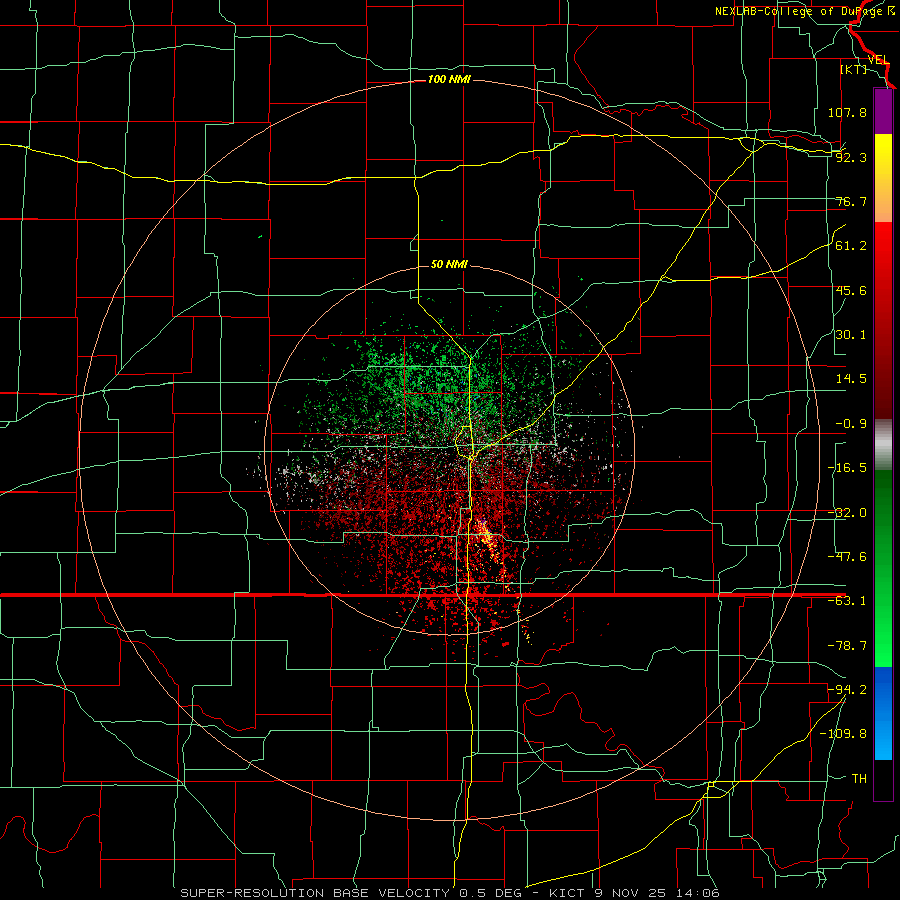Click the "[KT]" units label
Screen dimensions: 900x900
click(x=853, y=69)
